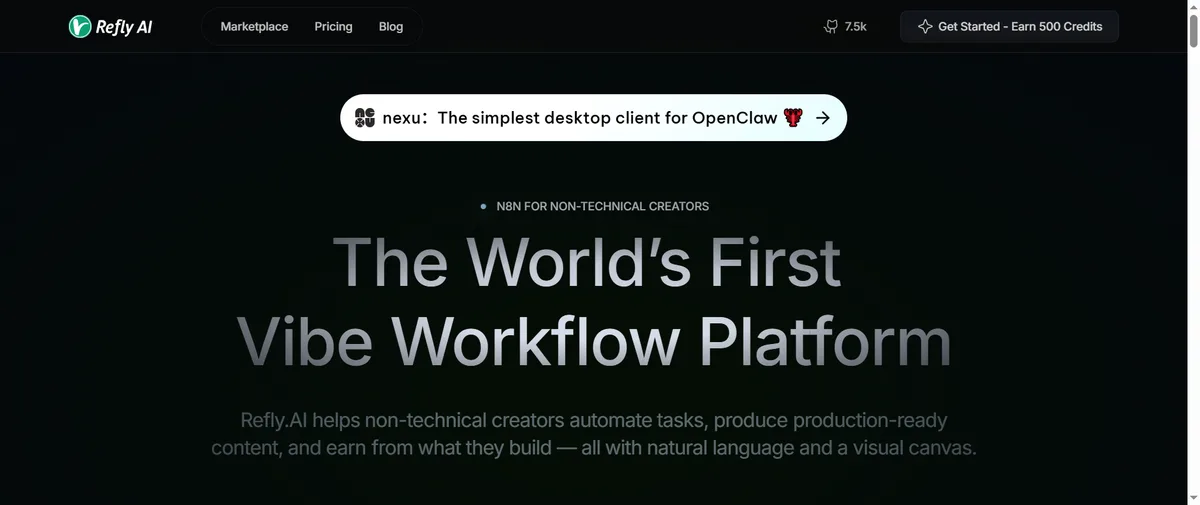The height and width of the screenshot is (505, 1200).
Task: Click the scrollbar up arrow
Action: pyautogui.click(x=1192, y=7)
